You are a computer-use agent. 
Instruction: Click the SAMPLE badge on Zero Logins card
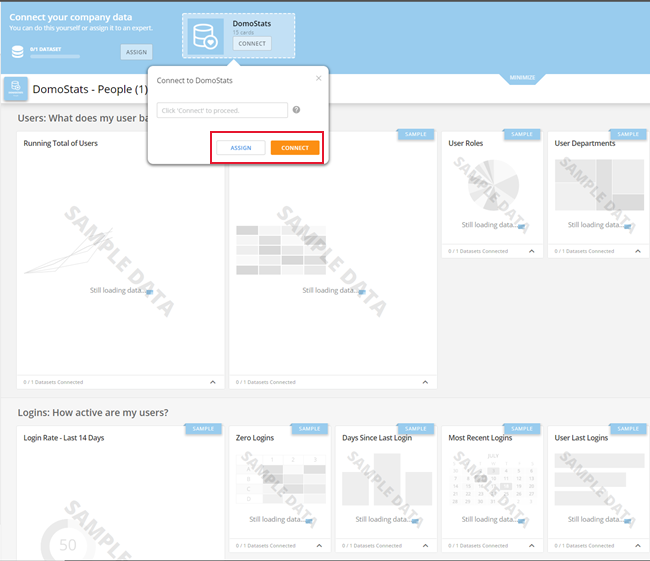click(309, 429)
